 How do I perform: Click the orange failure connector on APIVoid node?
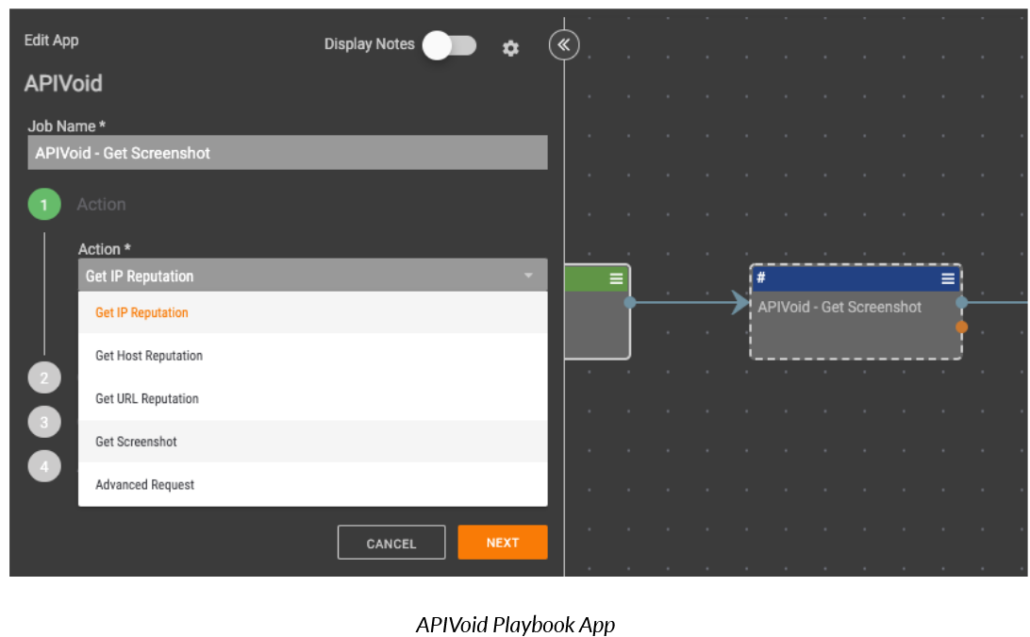pyautogui.click(x=962, y=327)
